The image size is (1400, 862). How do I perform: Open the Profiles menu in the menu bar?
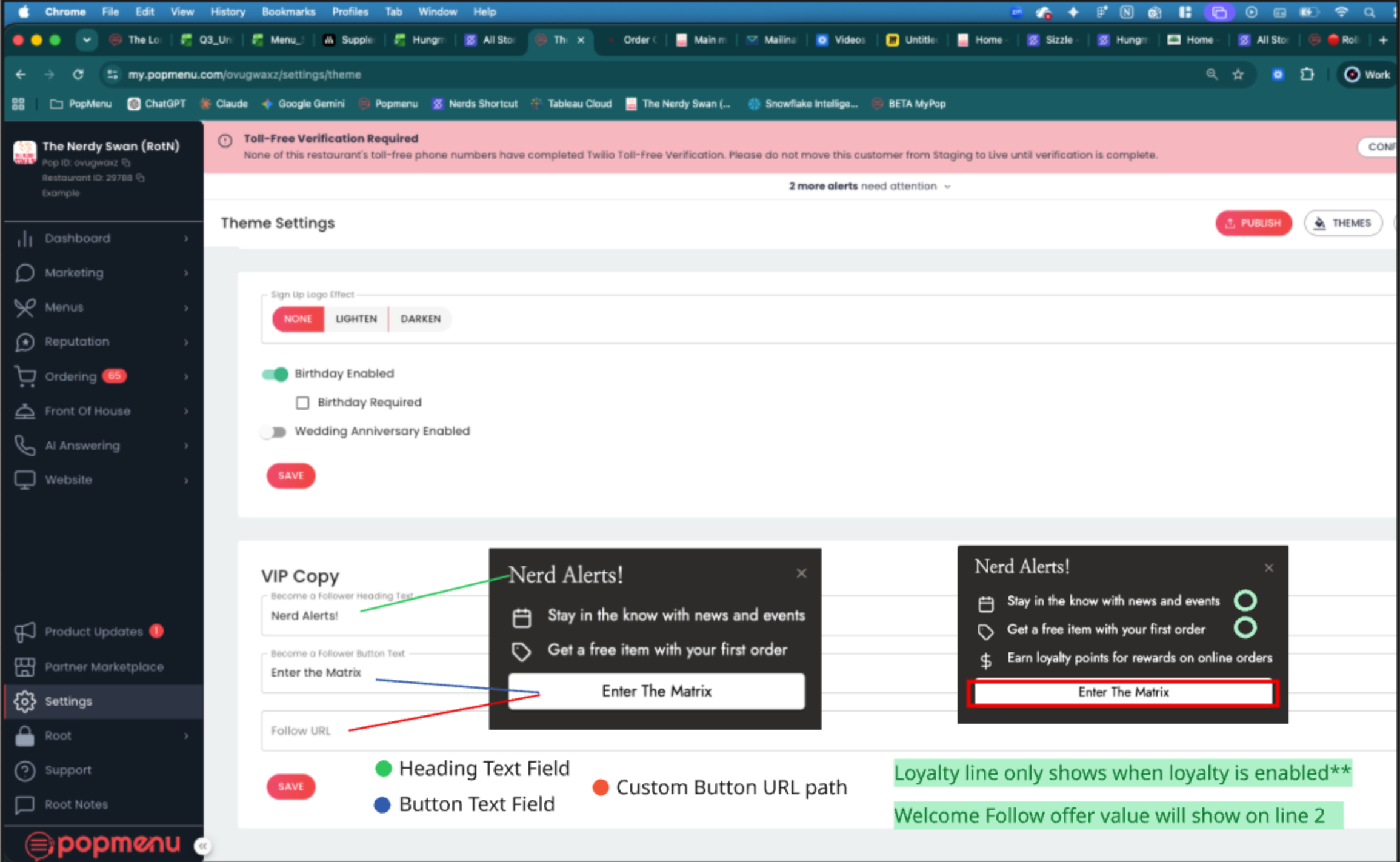pos(350,12)
